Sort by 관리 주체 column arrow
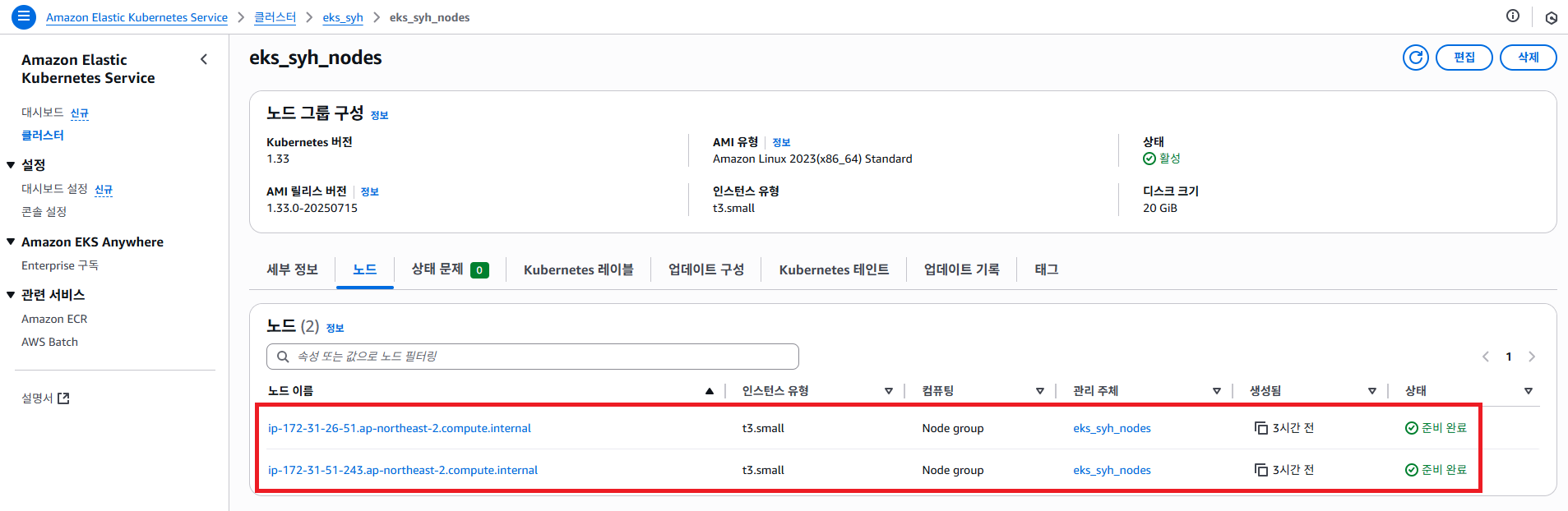This screenshot has width=1568, height=511. pyautogui.click(x=1217, y=391)
